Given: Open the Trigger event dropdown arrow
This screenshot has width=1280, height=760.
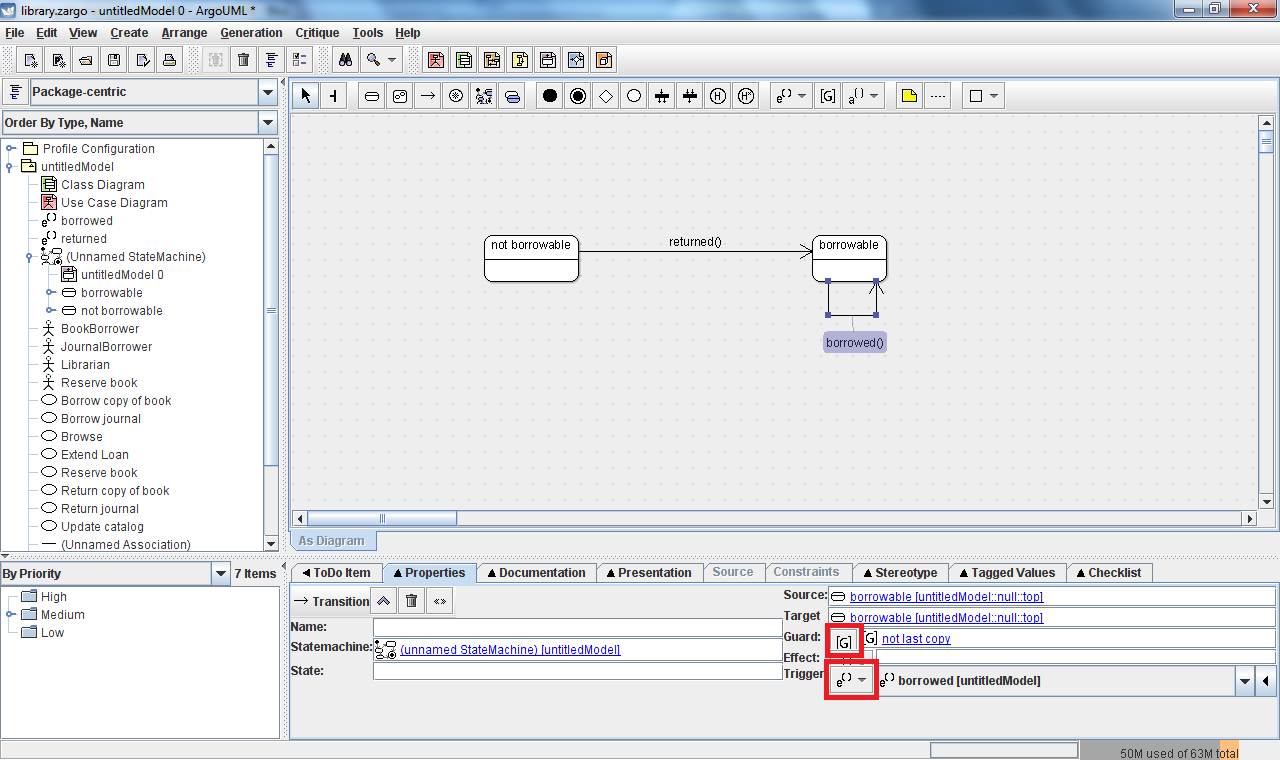Looking at the screenshot, I should (1244, 681).
